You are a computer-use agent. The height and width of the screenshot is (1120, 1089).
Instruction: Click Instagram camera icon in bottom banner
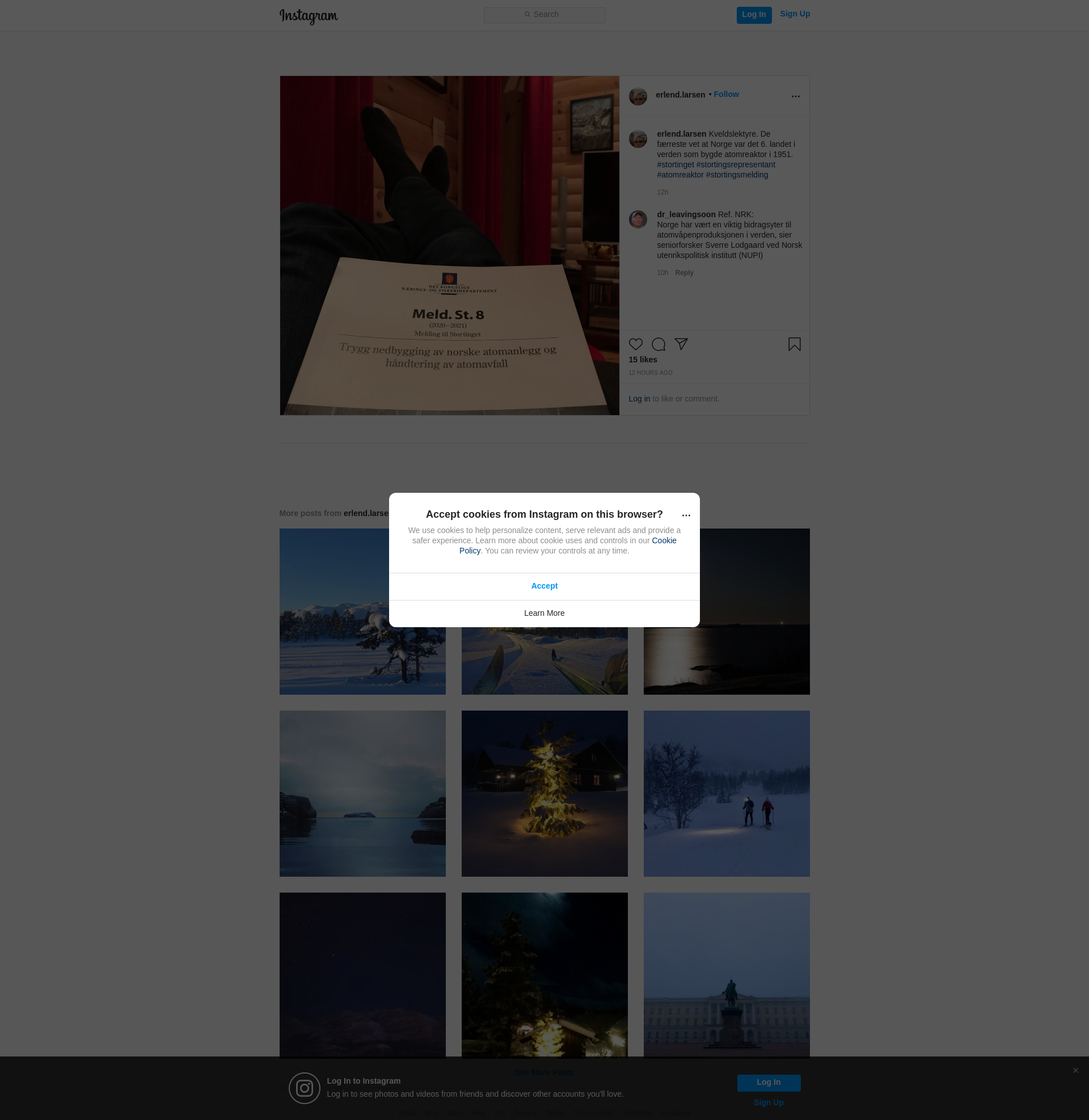pos(304,1088)
